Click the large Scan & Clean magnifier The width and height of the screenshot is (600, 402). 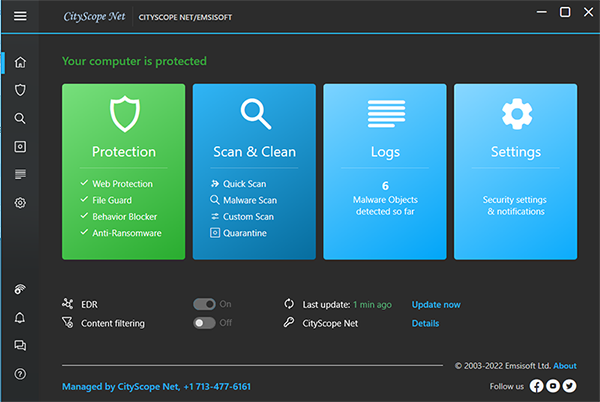click(x=256, y=114)
